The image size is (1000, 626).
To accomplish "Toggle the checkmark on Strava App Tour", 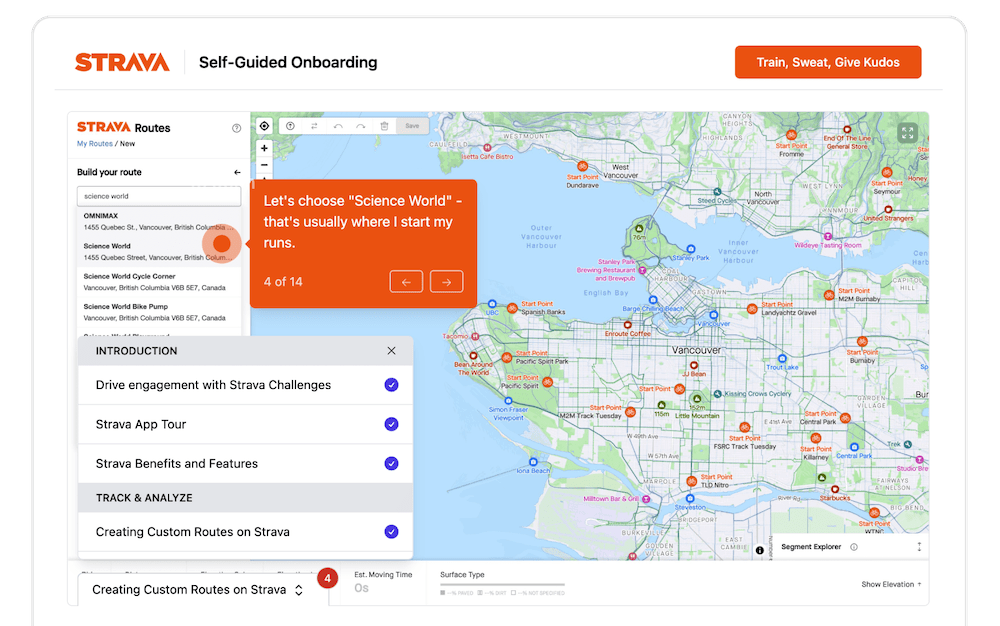I will tap(390, 424).
